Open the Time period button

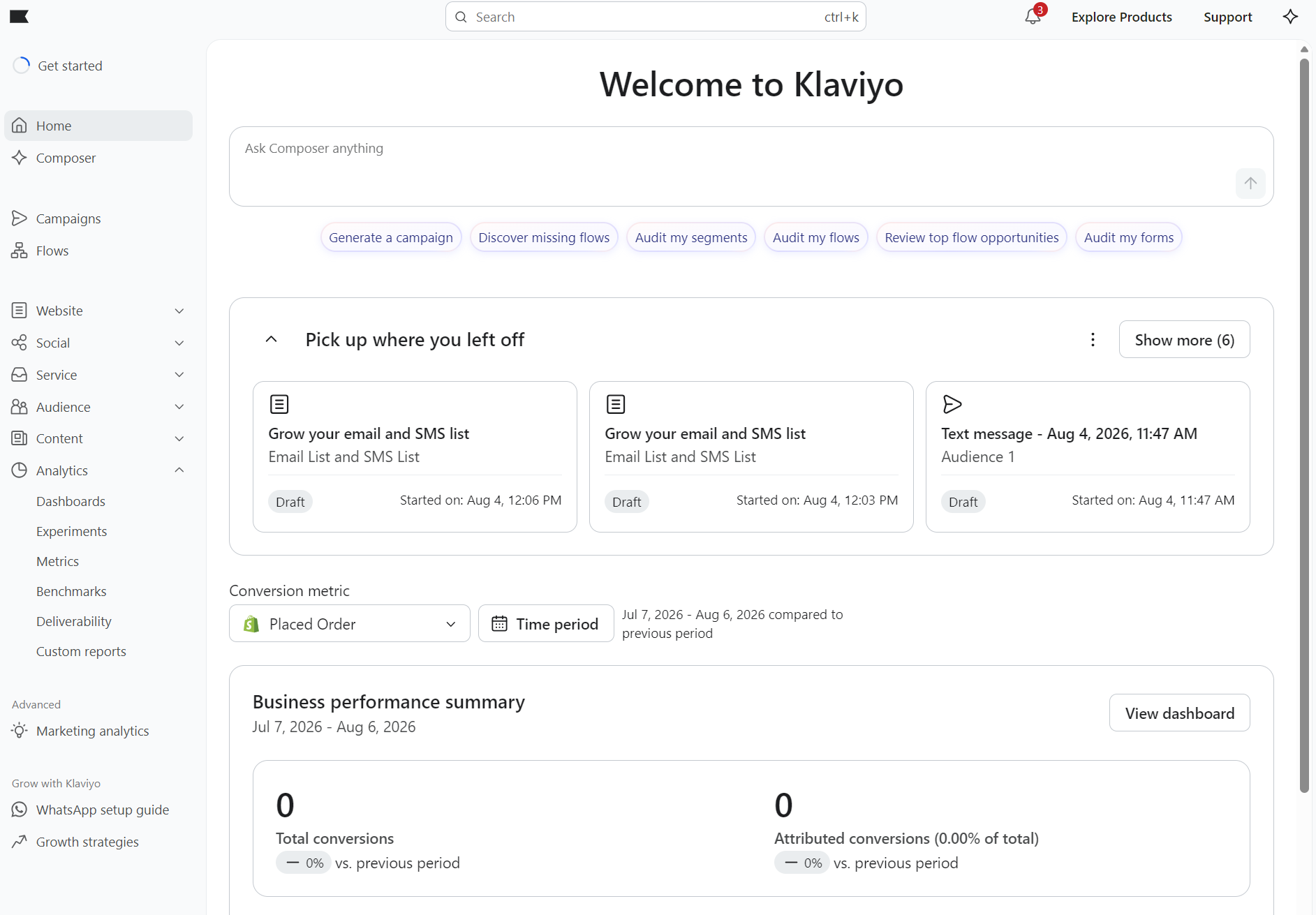546,623
